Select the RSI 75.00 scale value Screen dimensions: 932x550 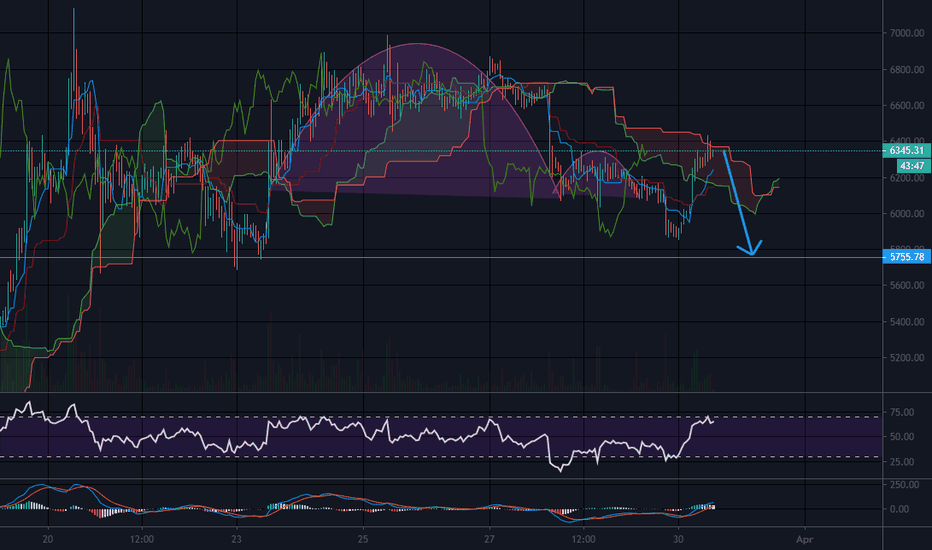(902, 412)
